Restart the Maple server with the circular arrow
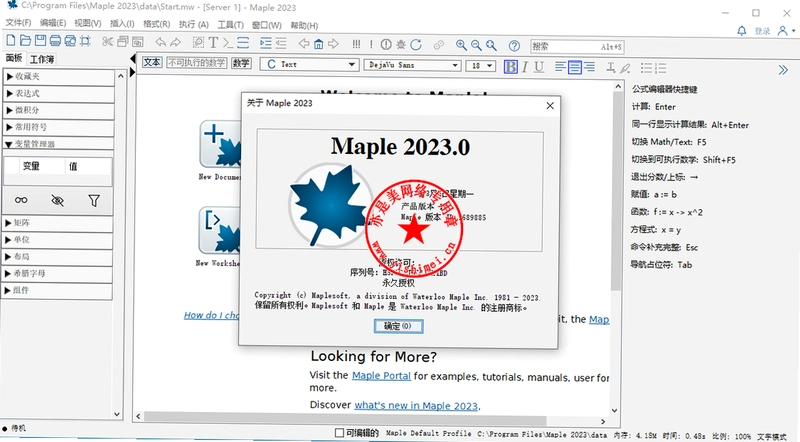 click(416, 45)
